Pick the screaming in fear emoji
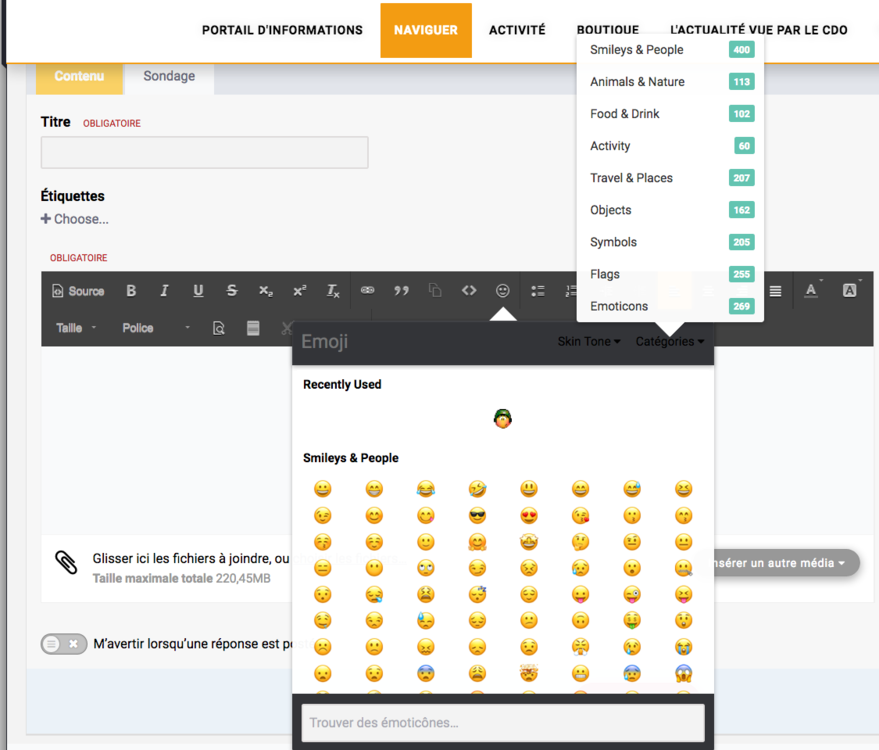 click(x=683, y=674)
